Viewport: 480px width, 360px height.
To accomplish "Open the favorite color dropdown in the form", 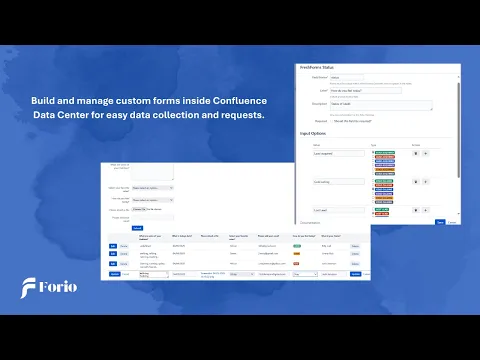I will click(153, 188).
